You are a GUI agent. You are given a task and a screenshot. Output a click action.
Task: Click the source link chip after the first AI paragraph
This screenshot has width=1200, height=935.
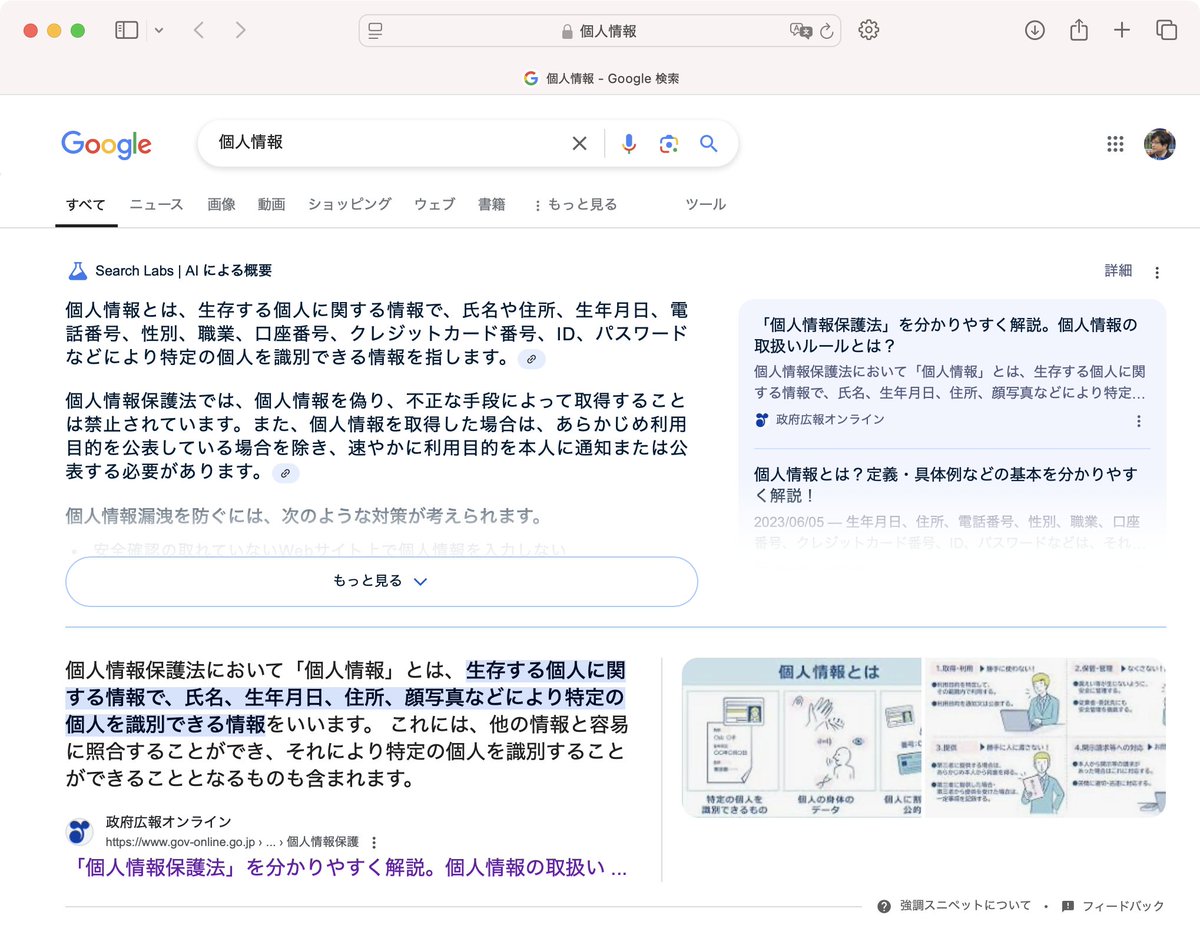point(531,358)
